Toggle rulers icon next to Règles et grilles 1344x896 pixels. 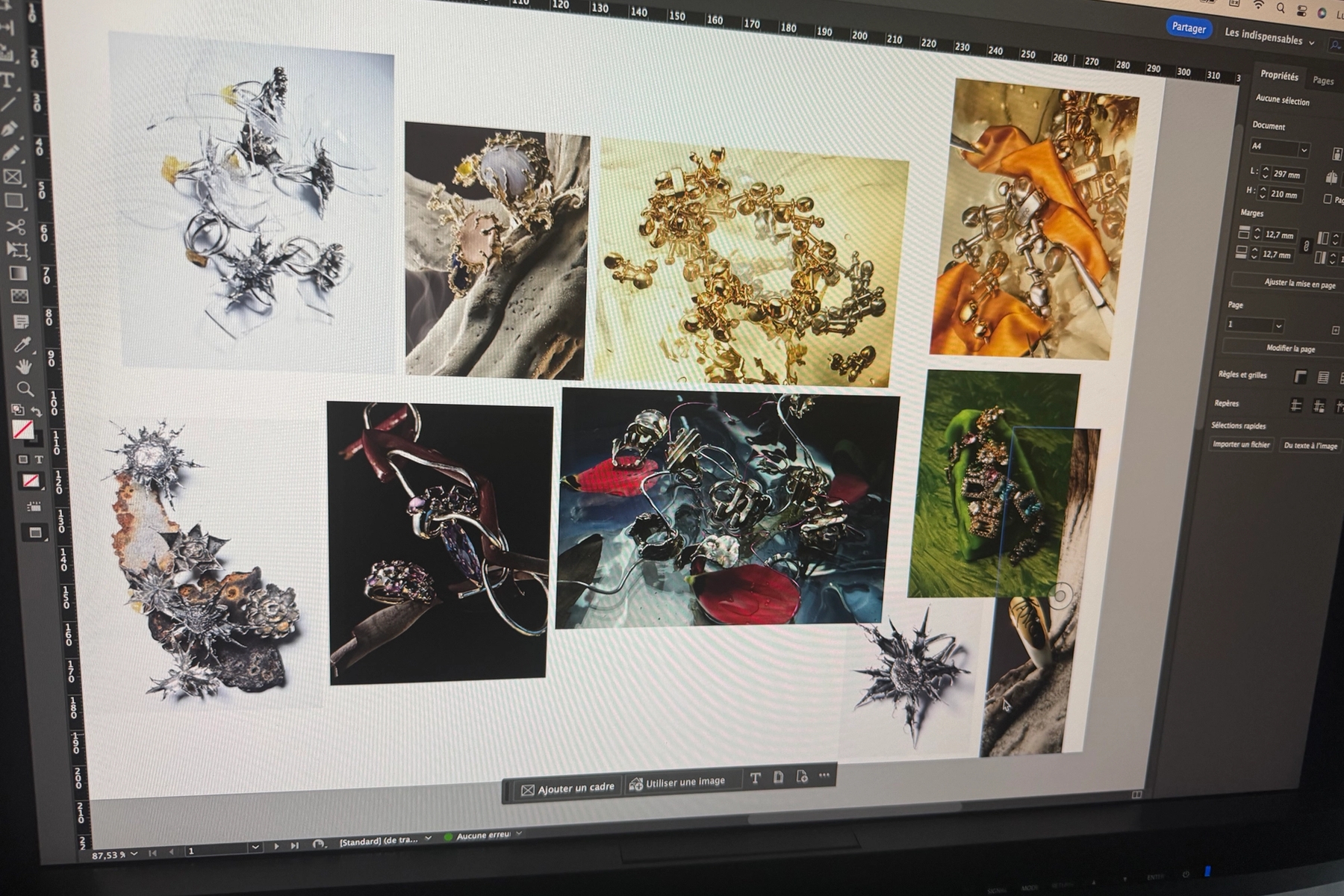tap(1300, 377)
